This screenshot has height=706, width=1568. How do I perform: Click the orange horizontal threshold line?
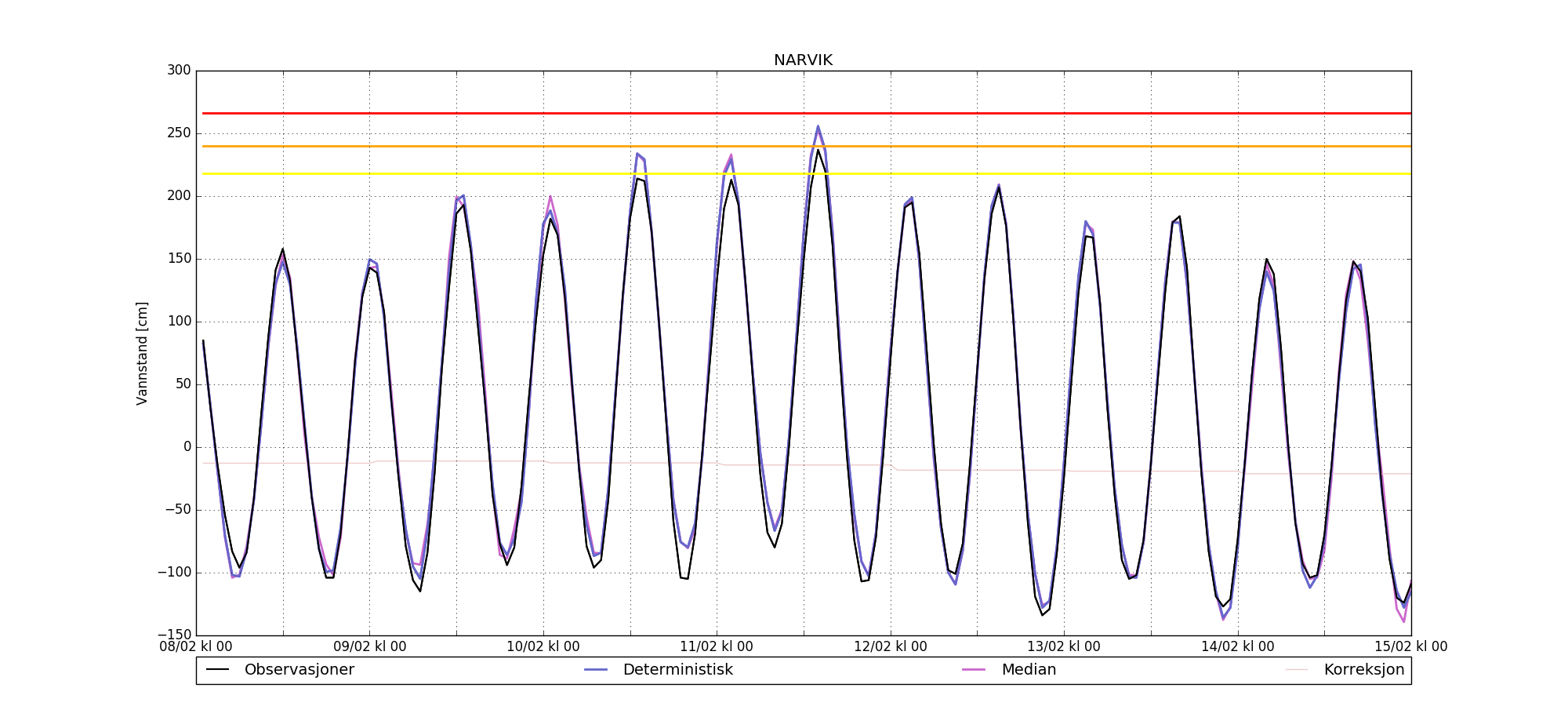coord(807,147)
